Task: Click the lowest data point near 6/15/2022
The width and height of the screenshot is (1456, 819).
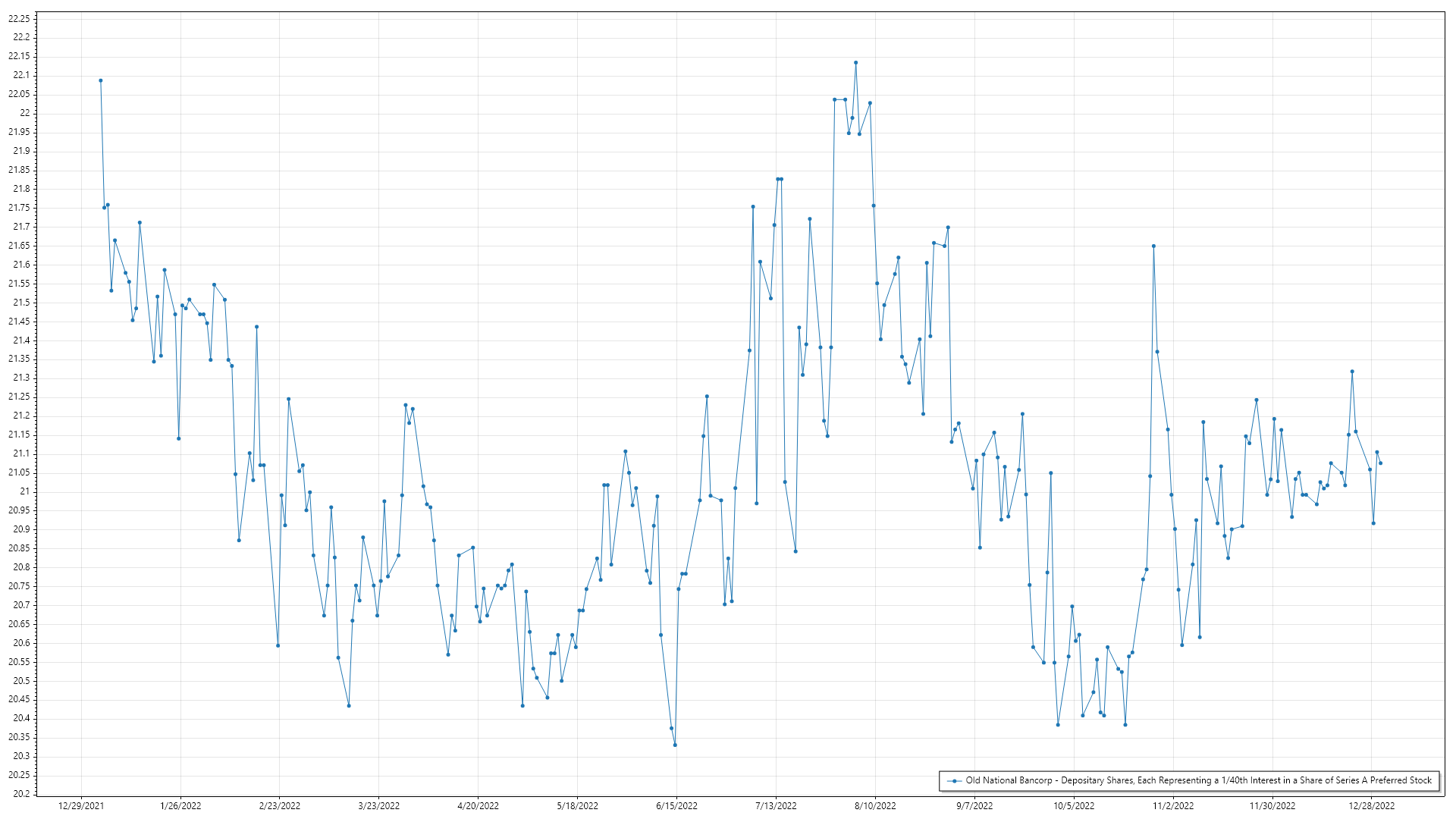Action: pos(675,745)
